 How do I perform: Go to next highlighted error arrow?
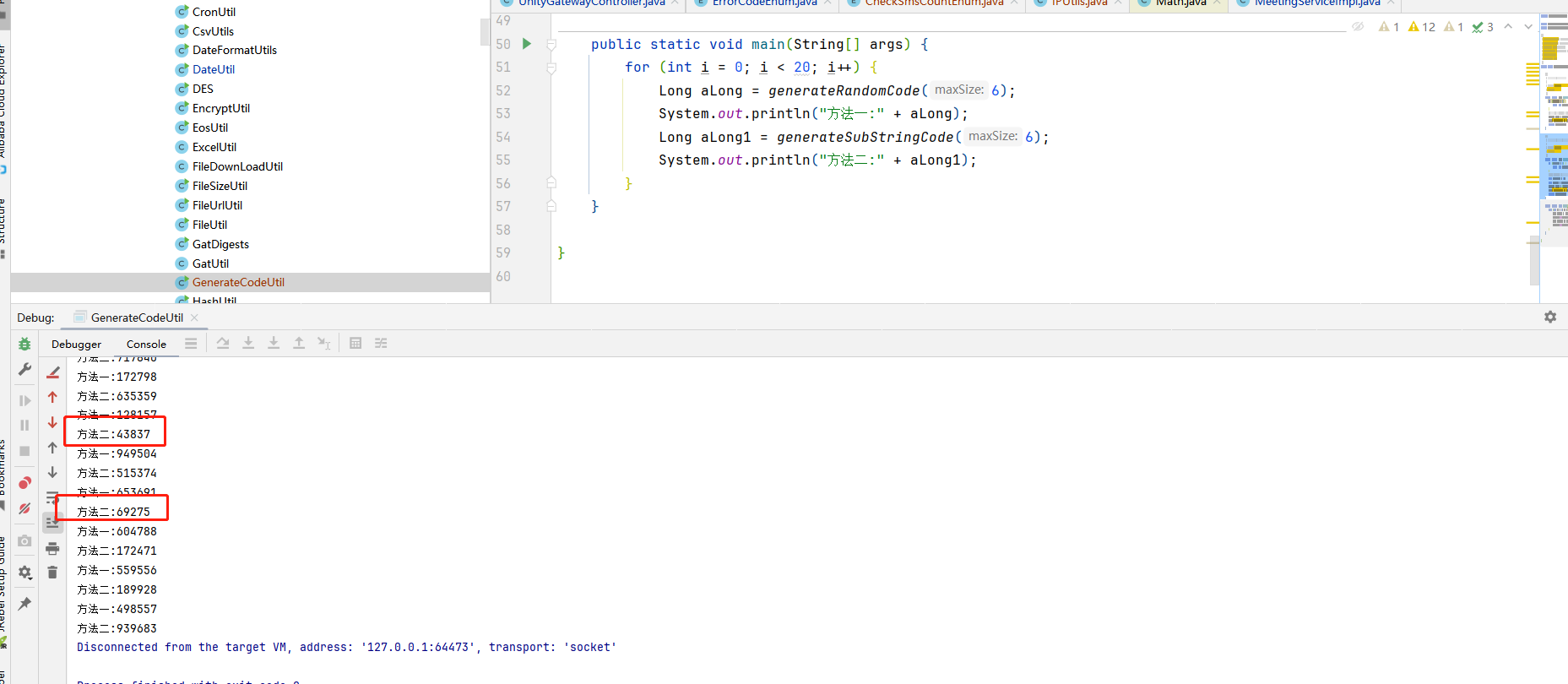[1528, 27]
